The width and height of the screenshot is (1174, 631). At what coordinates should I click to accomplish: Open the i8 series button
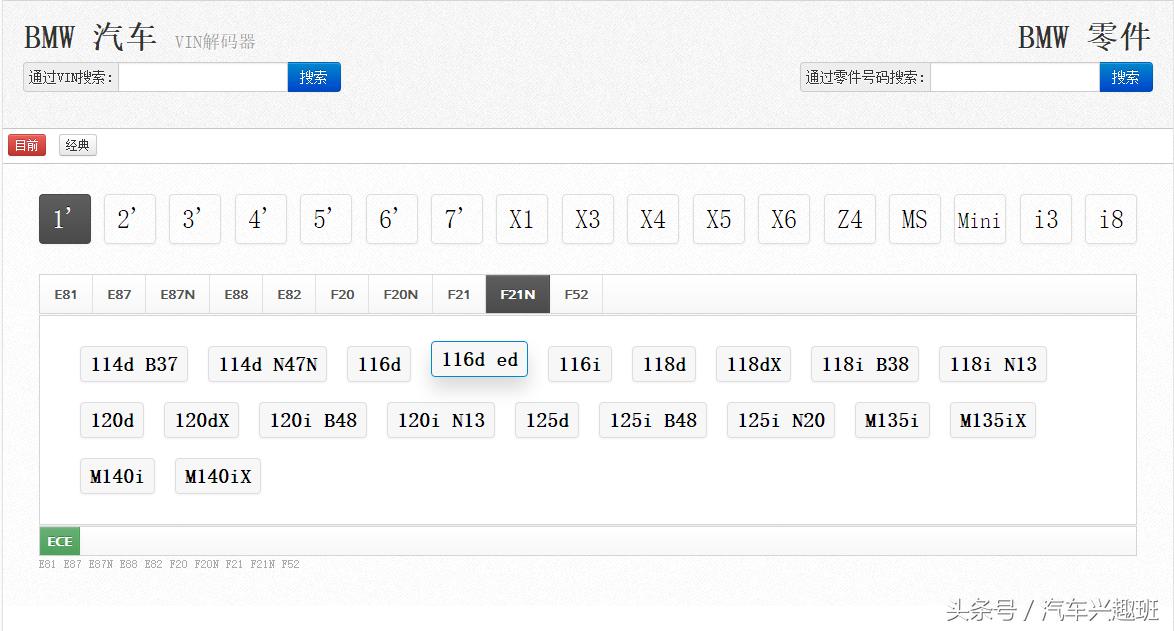1111,219
